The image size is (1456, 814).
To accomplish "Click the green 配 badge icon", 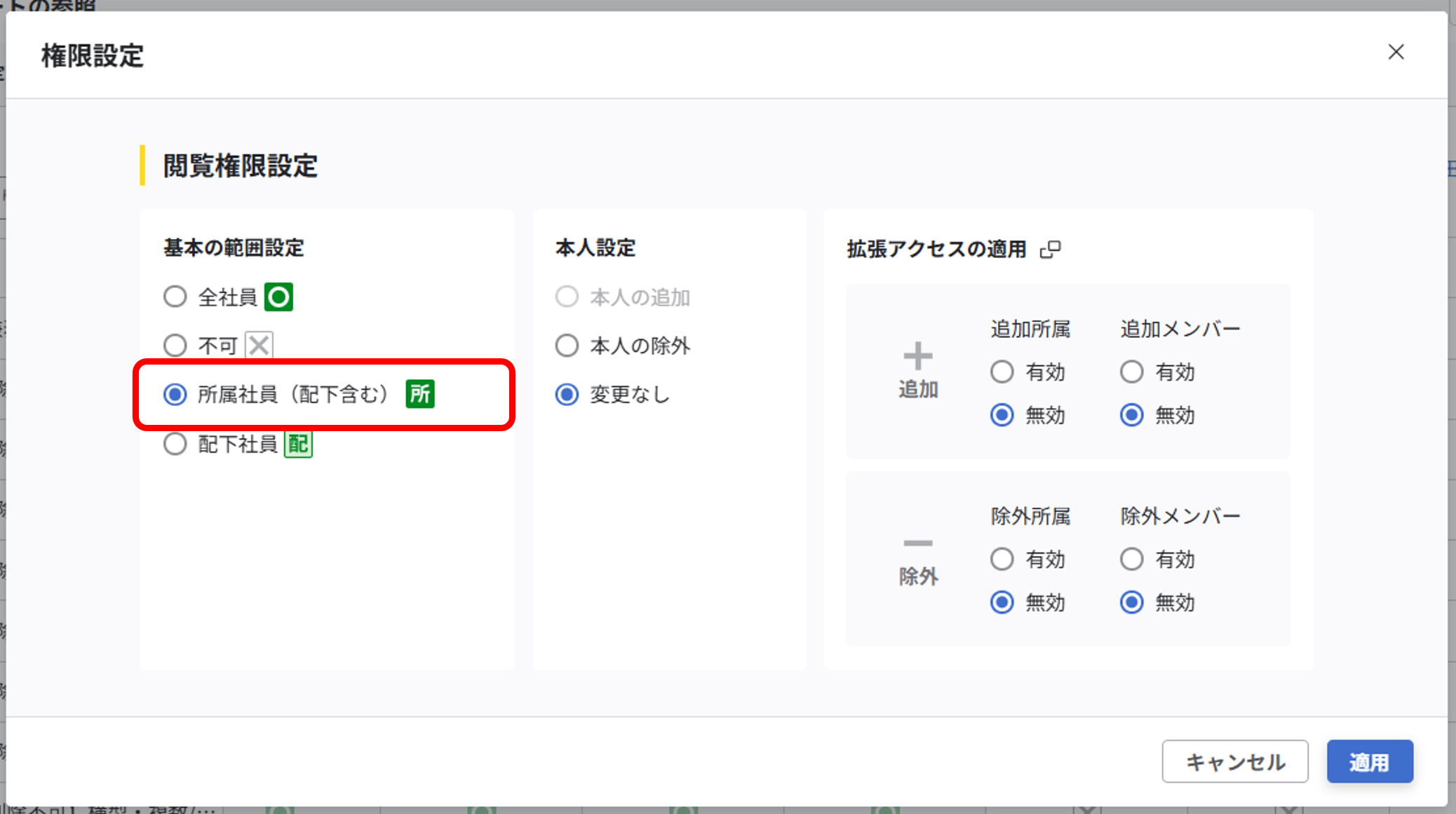I will click(298, 444).
